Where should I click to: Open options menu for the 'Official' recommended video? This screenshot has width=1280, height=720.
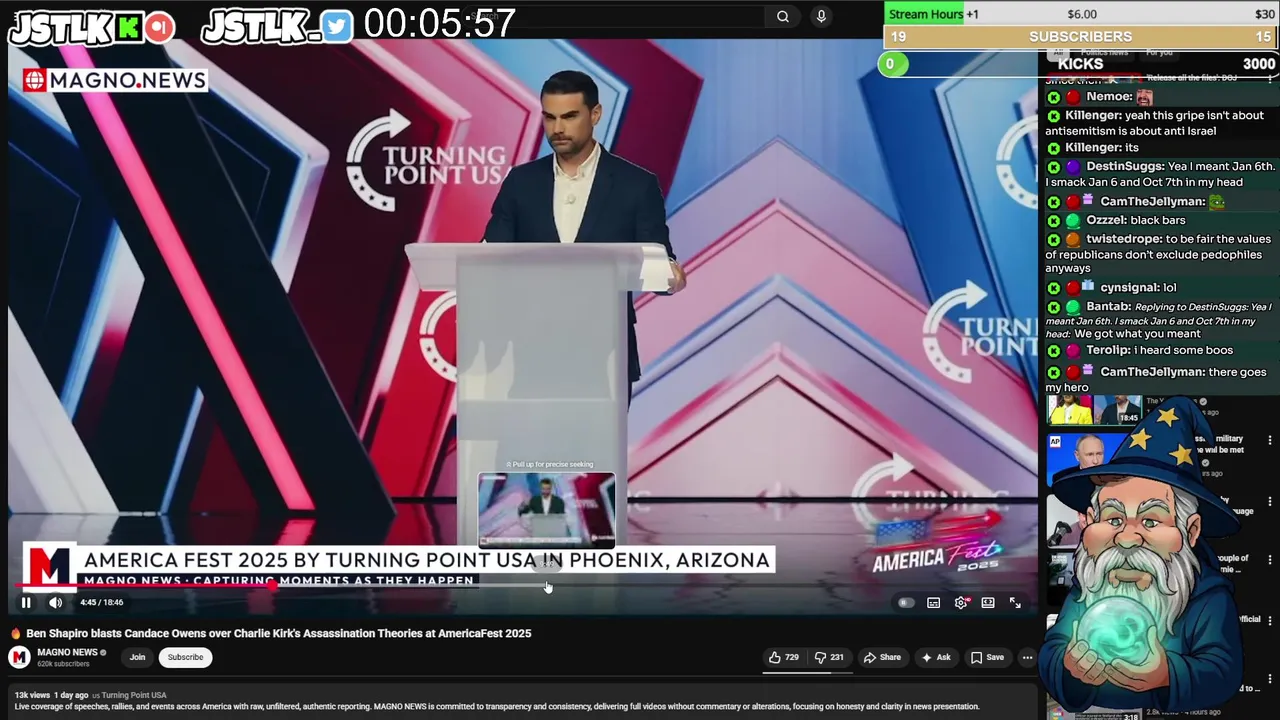[x=1270, y=620]
